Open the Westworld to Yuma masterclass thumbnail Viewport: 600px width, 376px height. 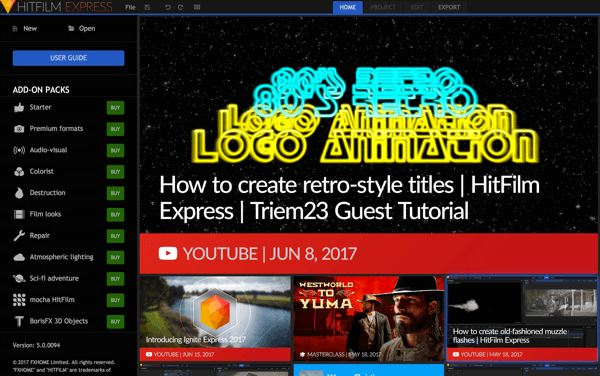point(368,318)
